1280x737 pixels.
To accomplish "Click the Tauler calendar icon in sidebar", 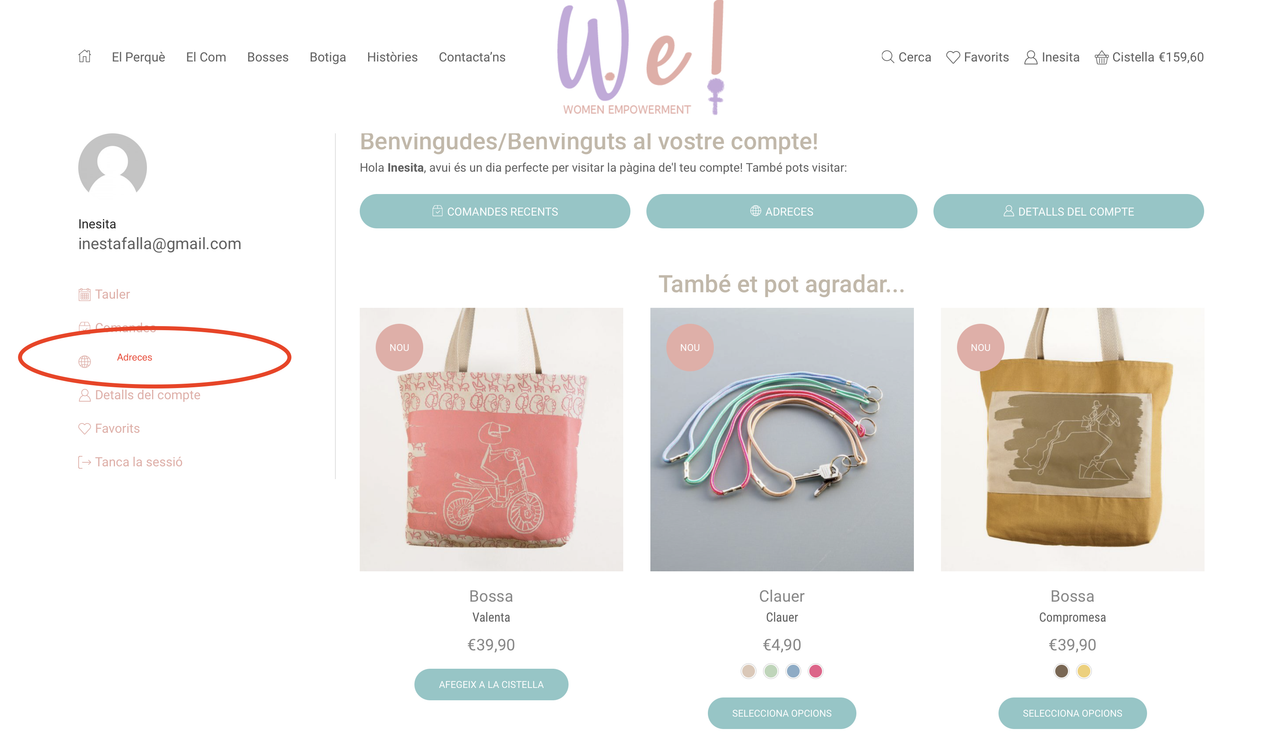I will 85,294.
